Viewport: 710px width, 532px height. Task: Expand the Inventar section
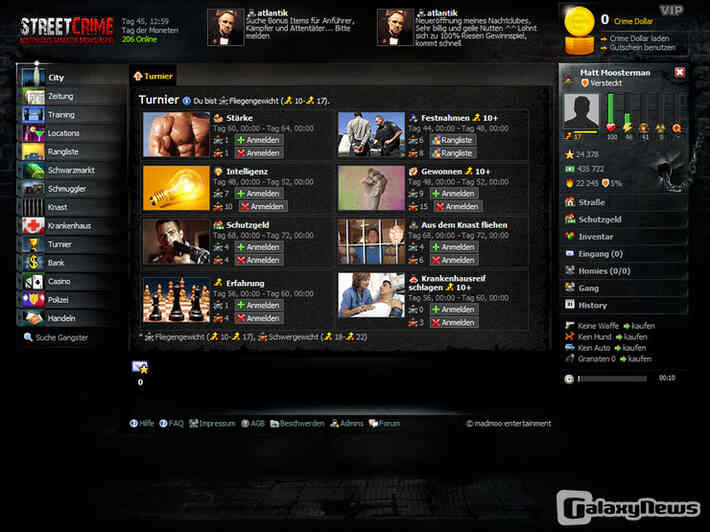[624, 236]
